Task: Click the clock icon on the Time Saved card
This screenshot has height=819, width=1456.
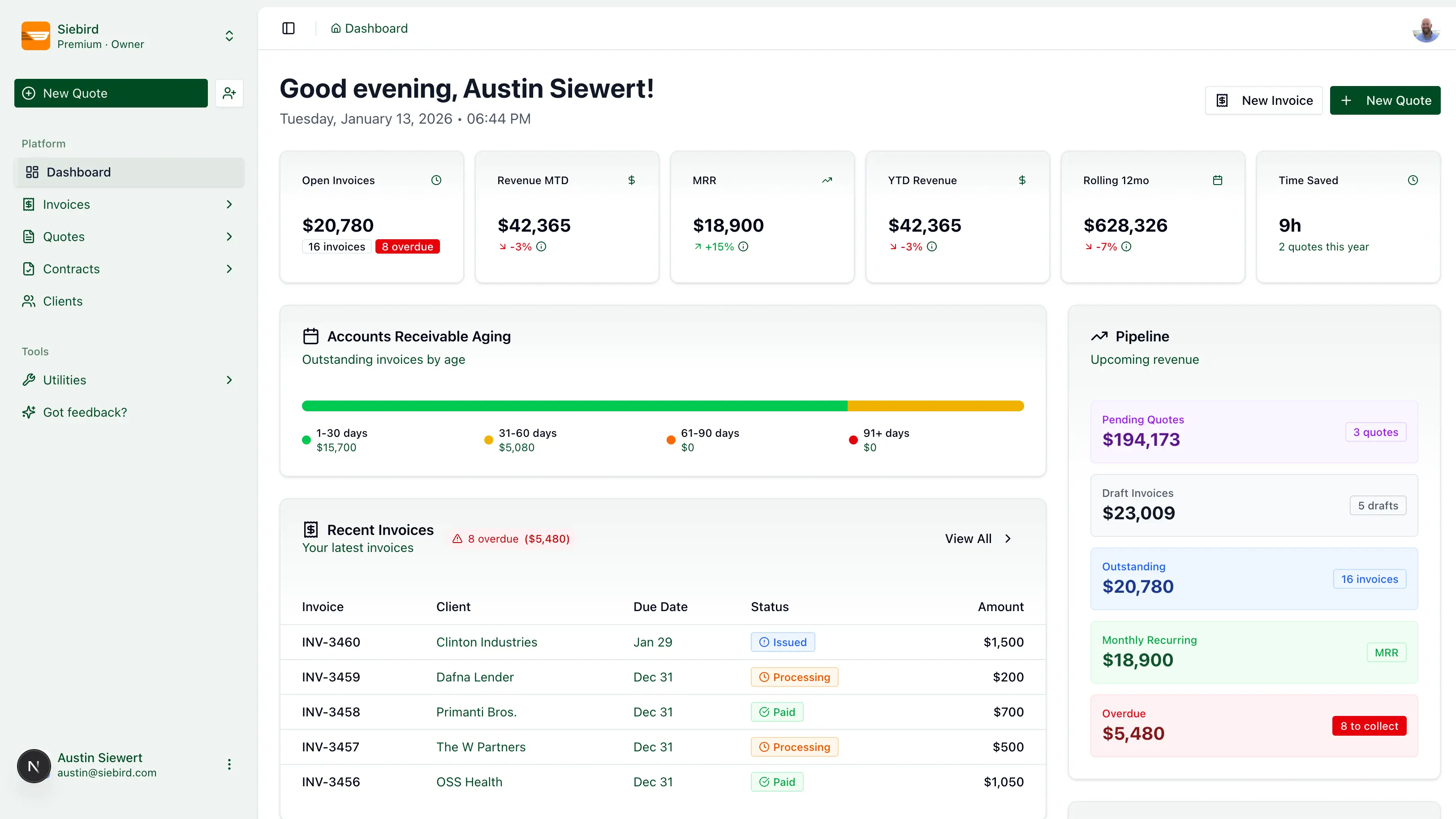Action: point(1413,180)
